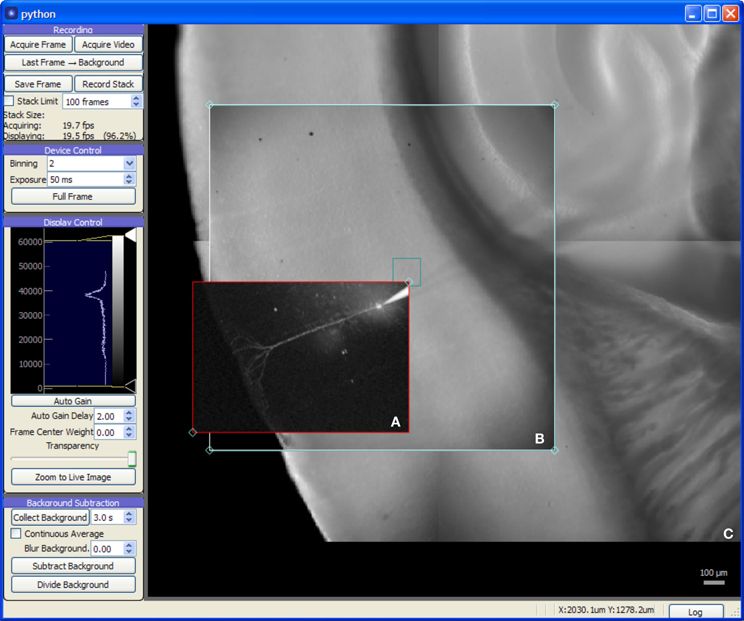
Task: Select bottom-left handle of red frame A
Action: [193, 432]
